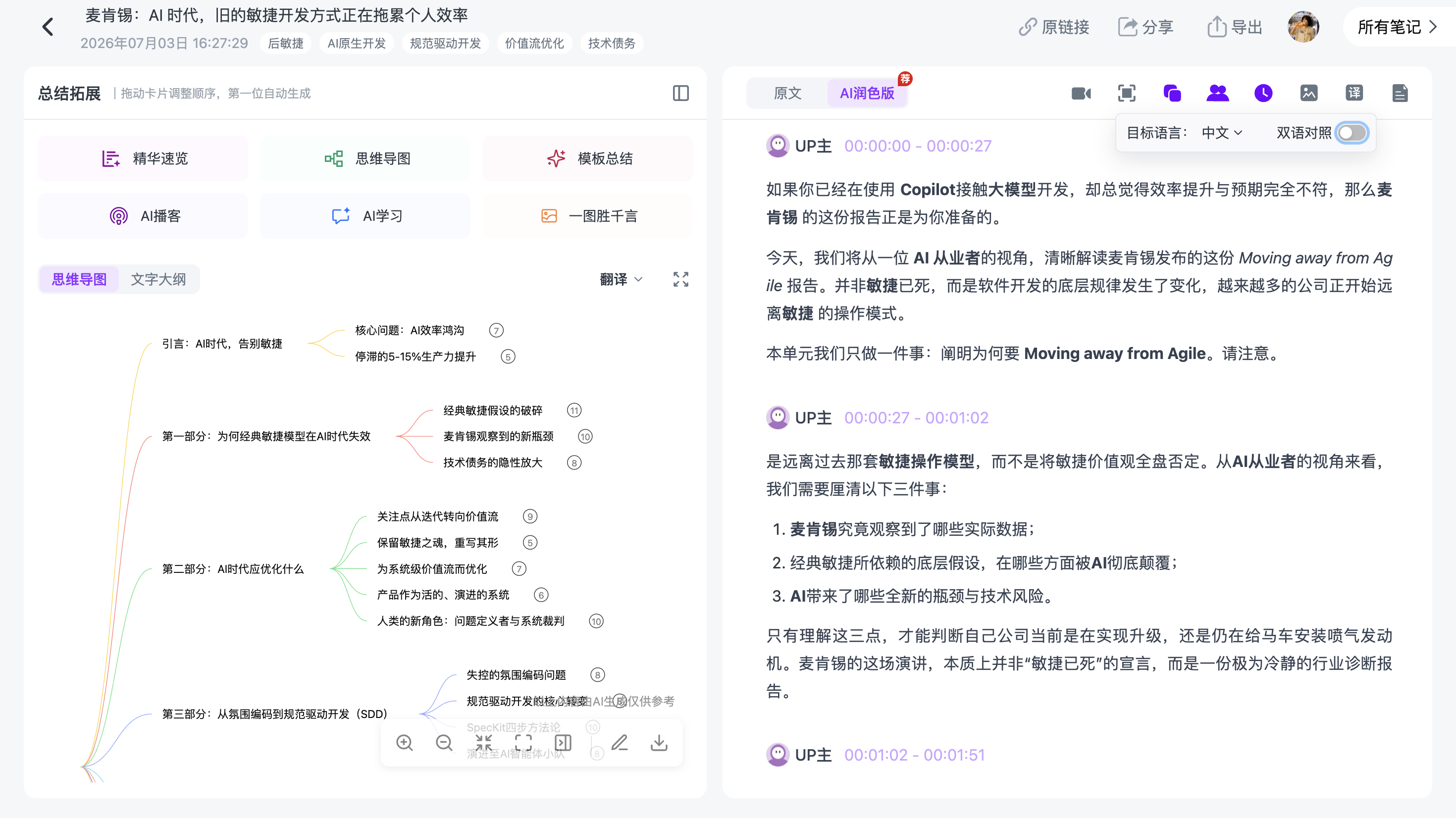Viewport: 1456px width, 818px height.
Task: Expand count 10 beside 人类的新角色 node
Action: pos(596,621)
